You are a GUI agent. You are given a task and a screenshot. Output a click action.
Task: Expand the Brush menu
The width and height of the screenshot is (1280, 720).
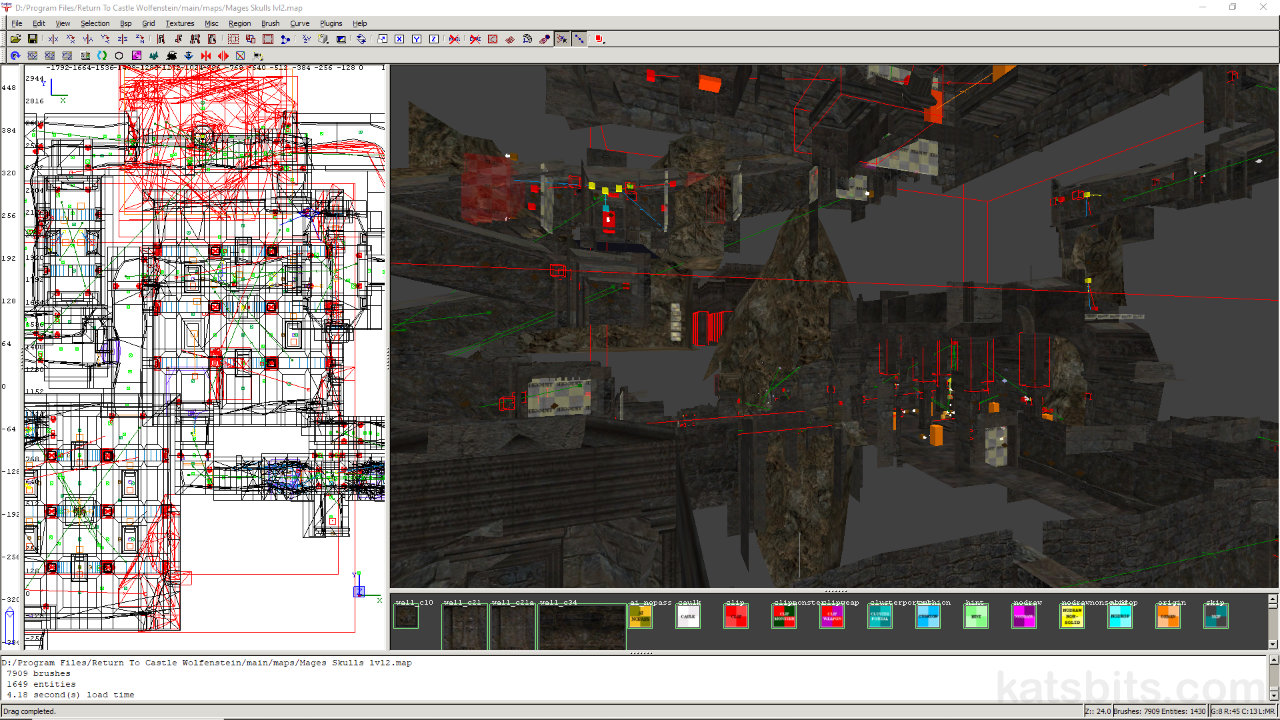pos(270,22)
